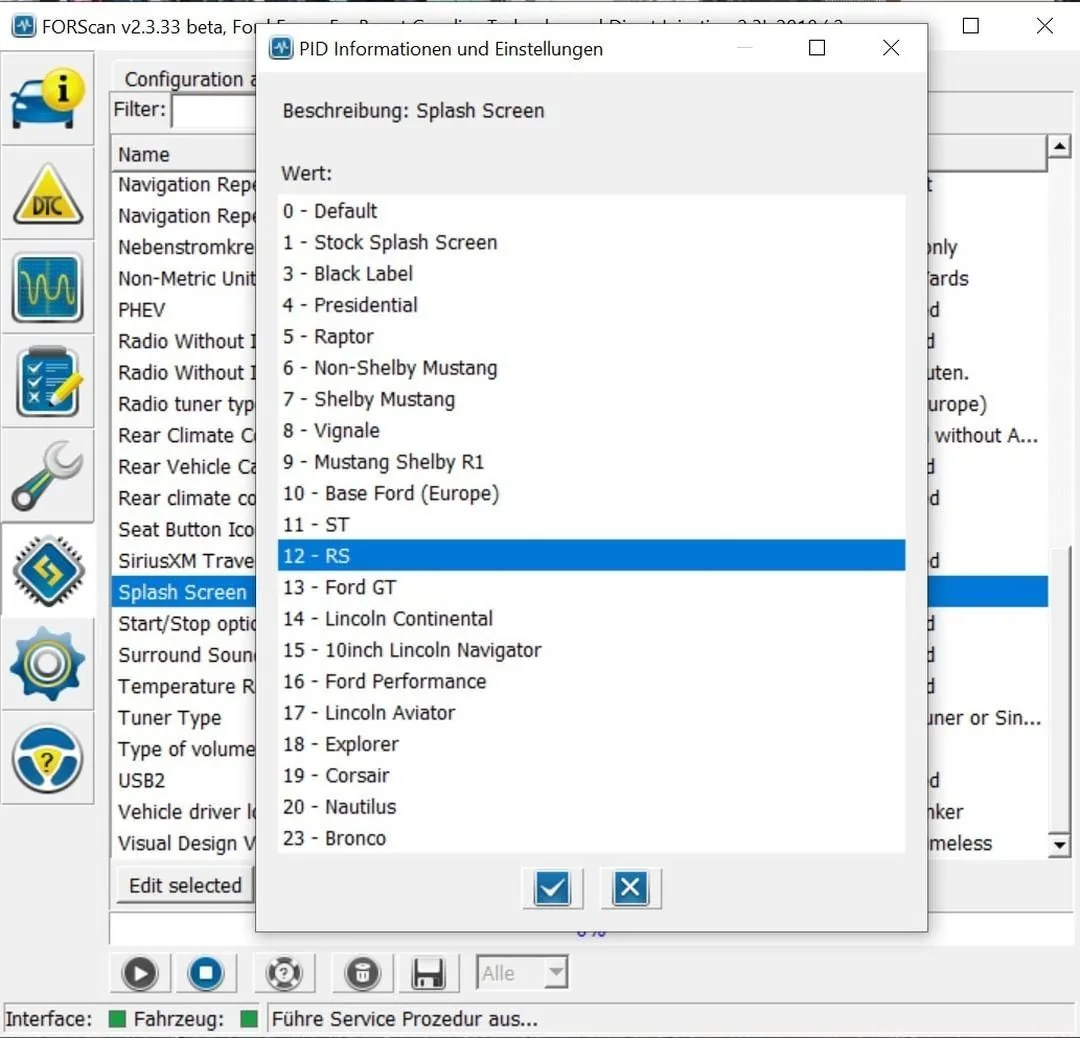Click the play button in bottom toolbar
Screen dimensions: 1080x1038
coord(140,973)
